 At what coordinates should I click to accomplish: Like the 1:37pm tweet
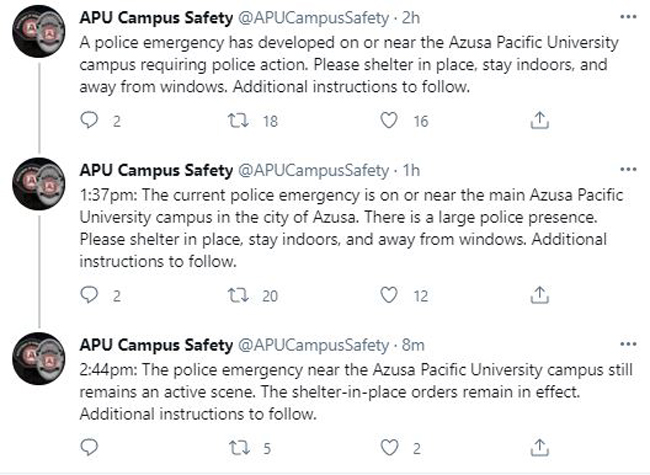tap(389, 296)
